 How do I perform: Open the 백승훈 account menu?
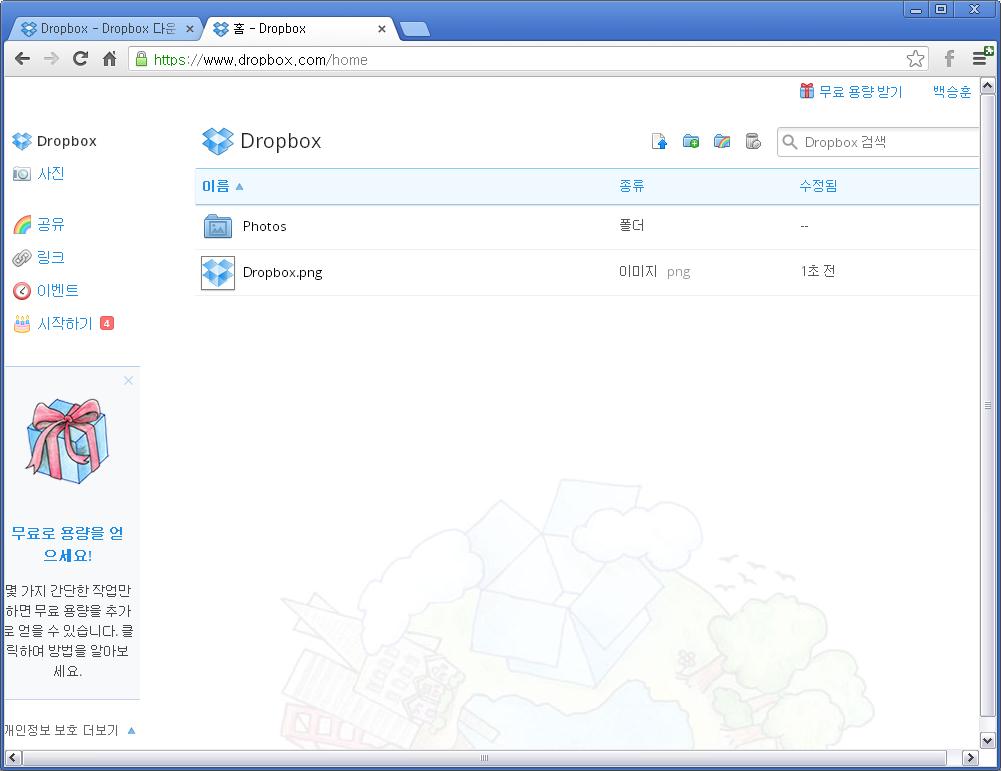click(x=952, y=91)
